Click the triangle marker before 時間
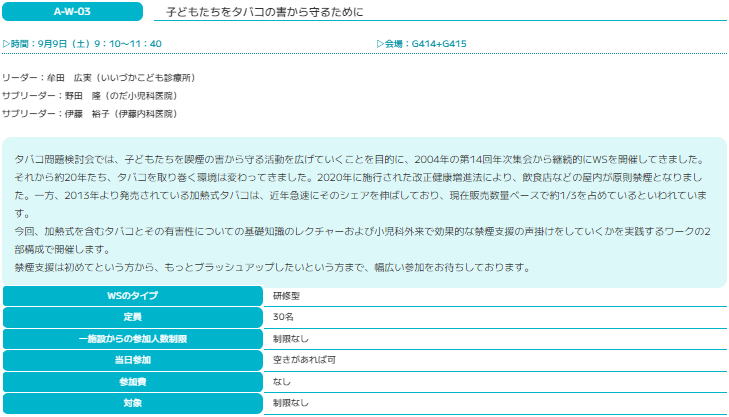 (x=7, y=44)
